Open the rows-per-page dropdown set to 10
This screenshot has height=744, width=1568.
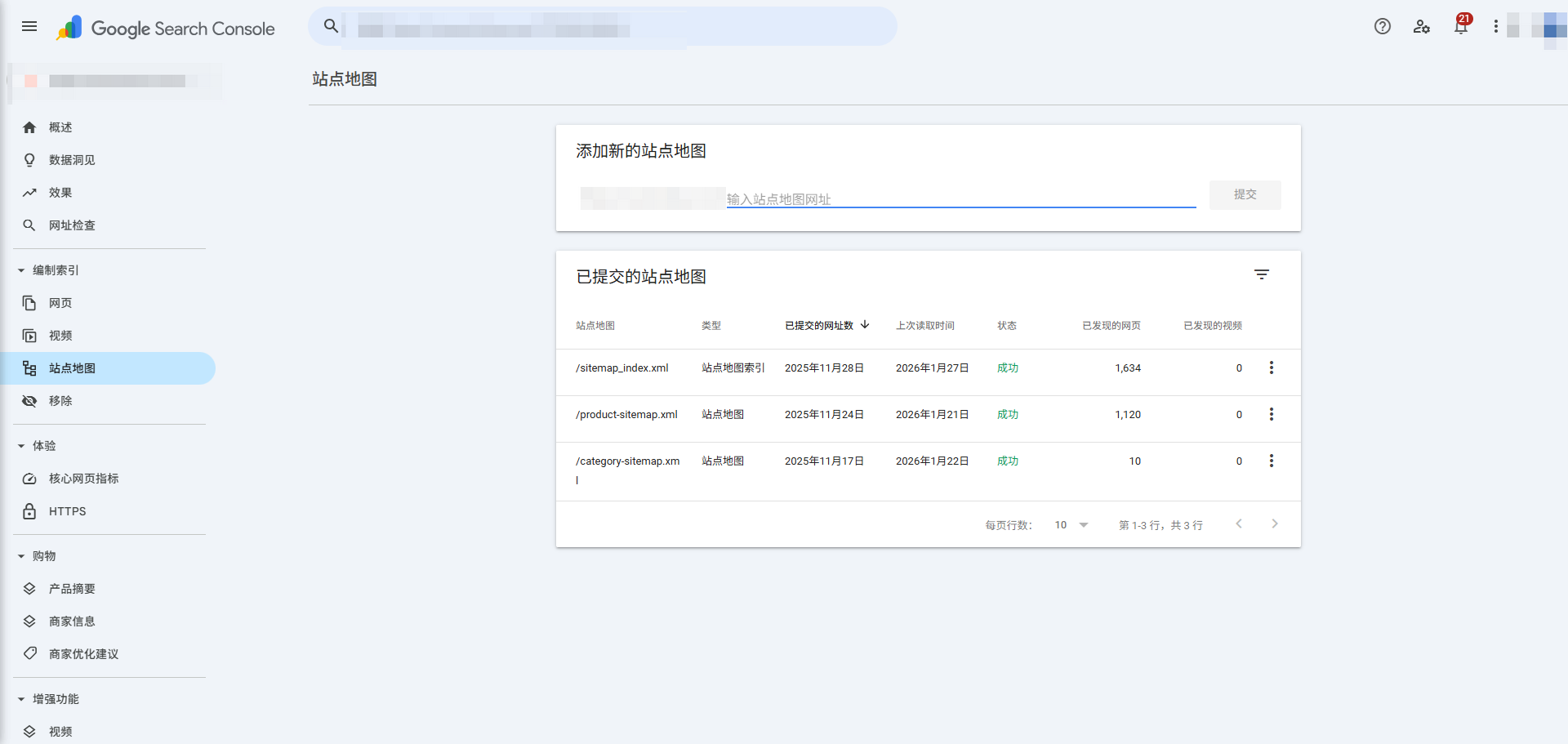click(x=1070, y=524)
